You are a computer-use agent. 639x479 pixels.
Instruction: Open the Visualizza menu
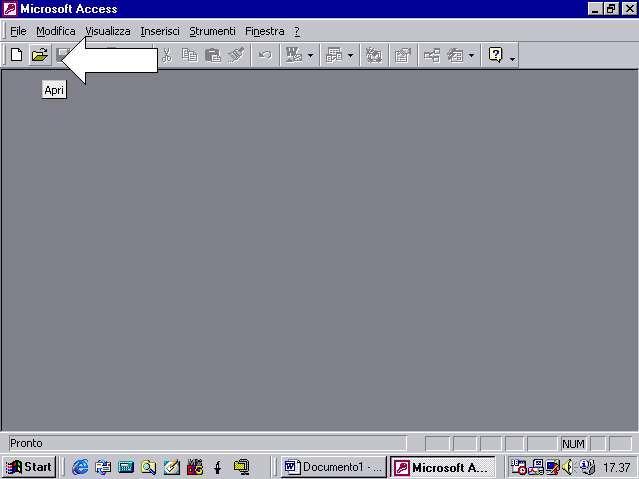tap(108, 31)
